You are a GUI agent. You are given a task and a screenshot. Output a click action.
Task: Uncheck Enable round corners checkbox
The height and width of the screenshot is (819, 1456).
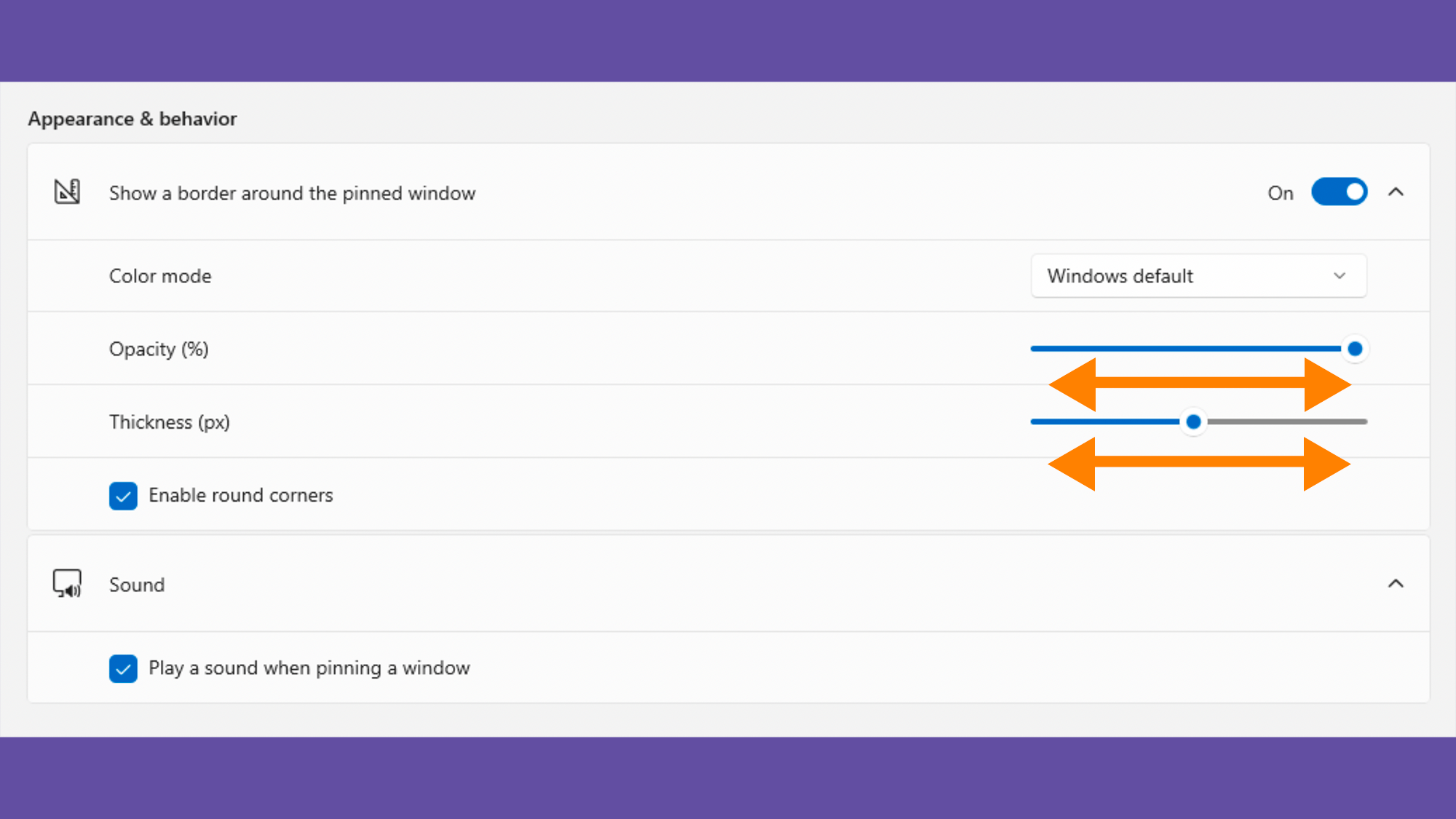(x=123, y=496)
